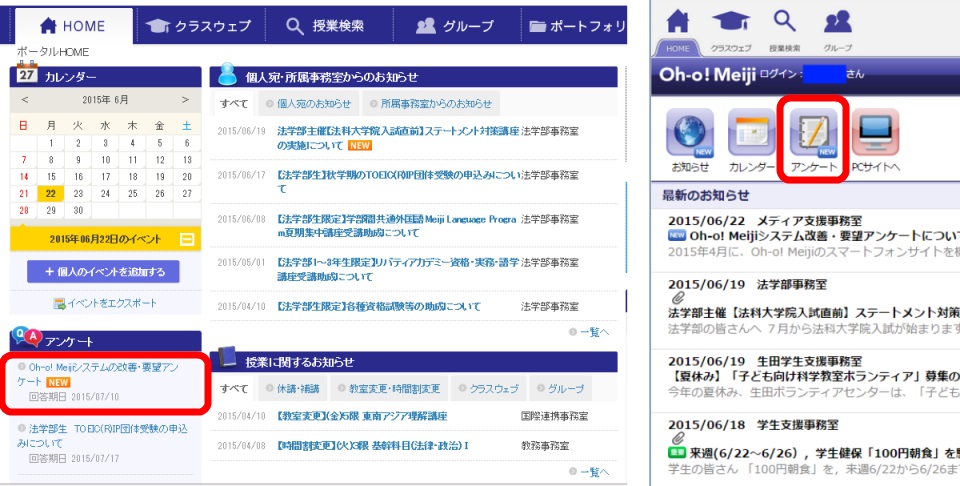The width and height of the screenshot is (960, 486).
Task: Click the Oh-o! Meiji logo in mobile header
Action: [x=707, y=75]
